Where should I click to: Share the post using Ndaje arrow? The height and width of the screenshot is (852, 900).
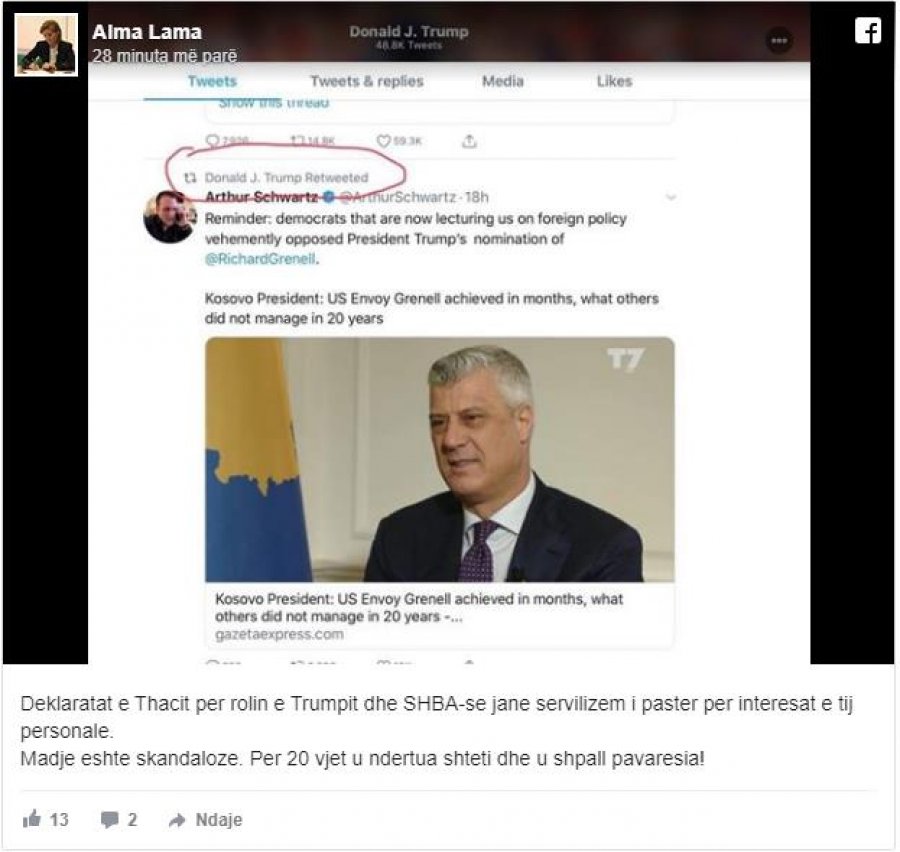(x=205, y=820)
